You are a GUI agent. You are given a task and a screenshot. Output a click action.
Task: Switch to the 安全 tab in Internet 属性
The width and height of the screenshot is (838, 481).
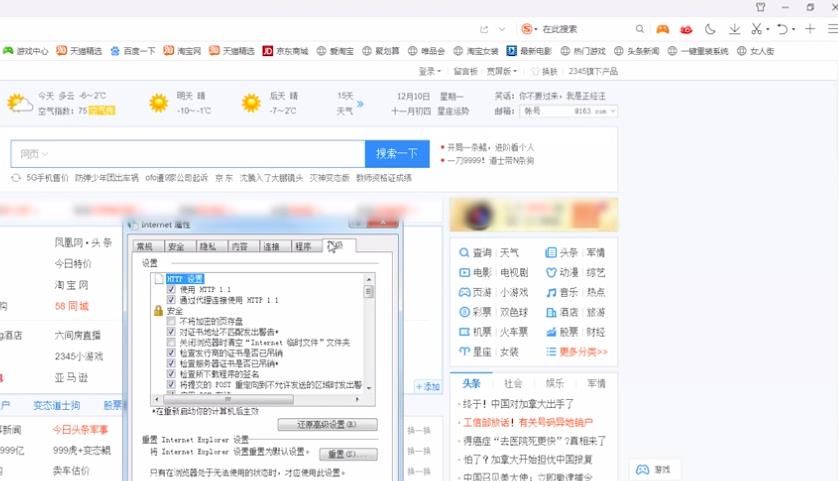176,246
